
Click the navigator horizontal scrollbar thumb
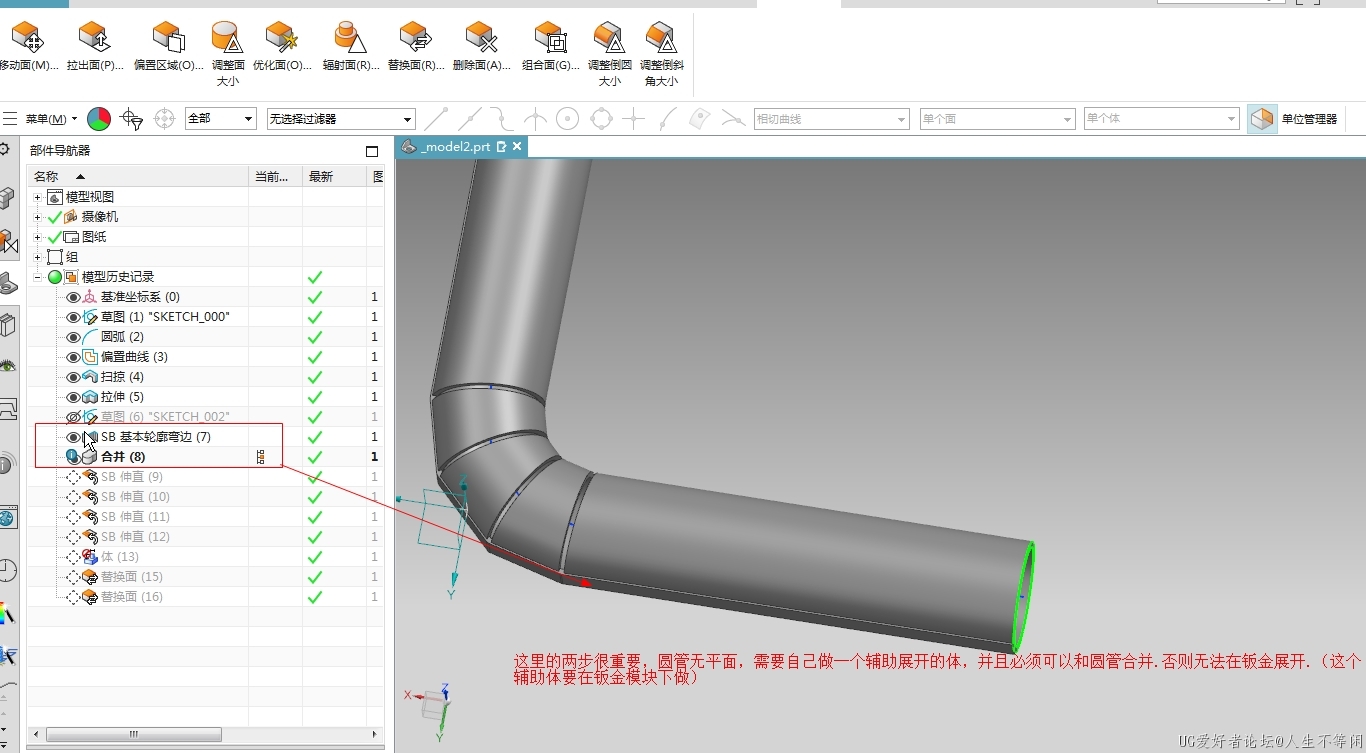tap(134, 735)
